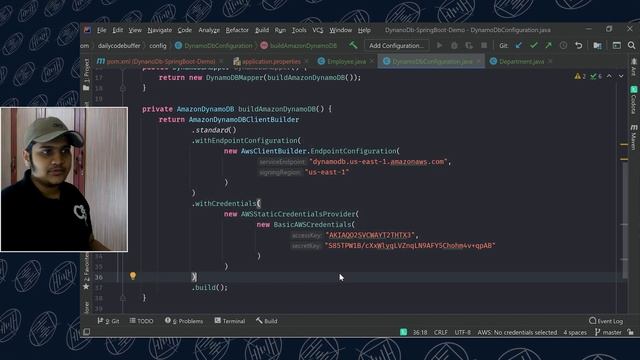
Task: Open the VCS menu
Action: pyautogui.click(x=318, y=30)
